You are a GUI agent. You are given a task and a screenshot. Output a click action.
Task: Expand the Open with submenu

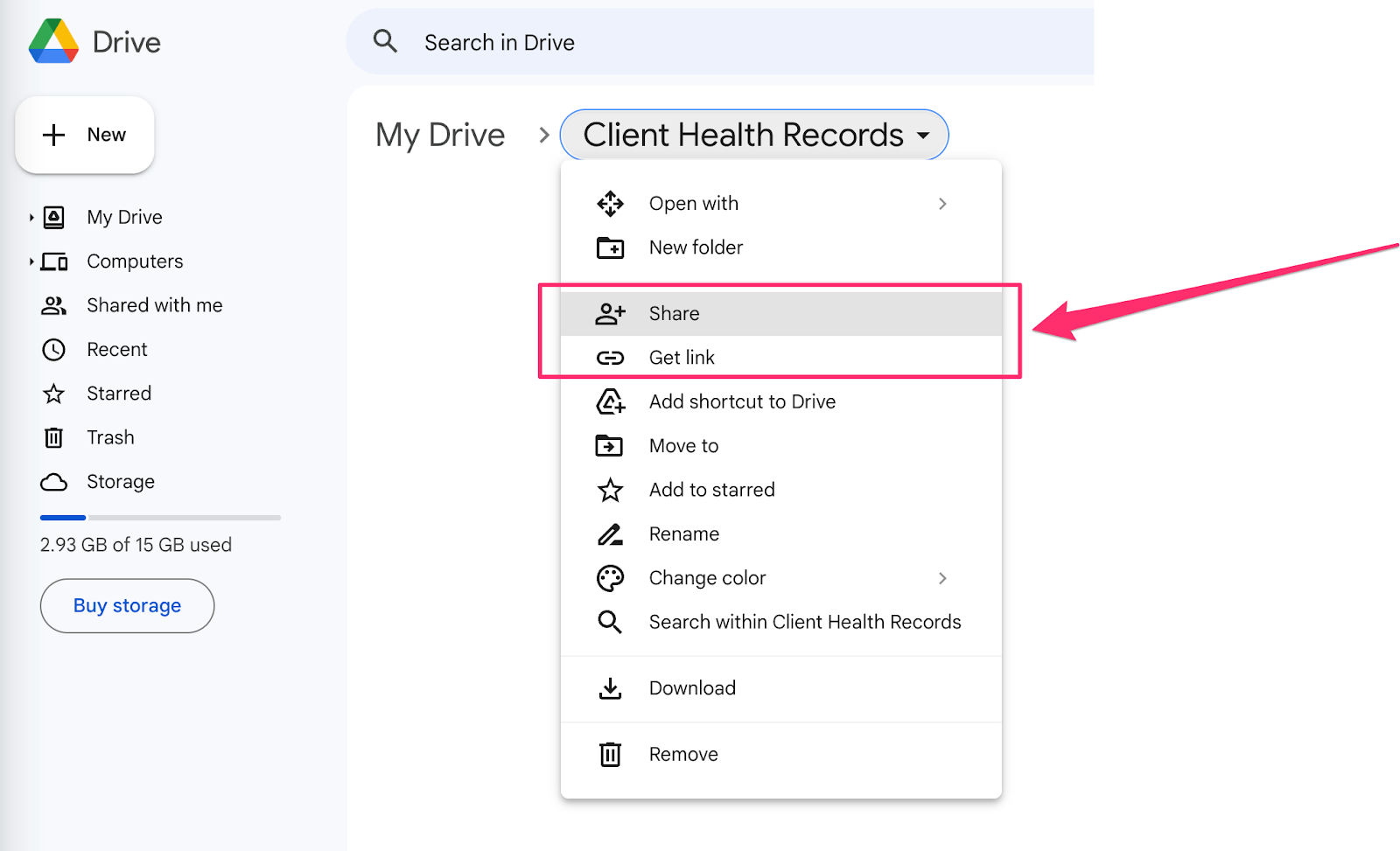point(942,203)
